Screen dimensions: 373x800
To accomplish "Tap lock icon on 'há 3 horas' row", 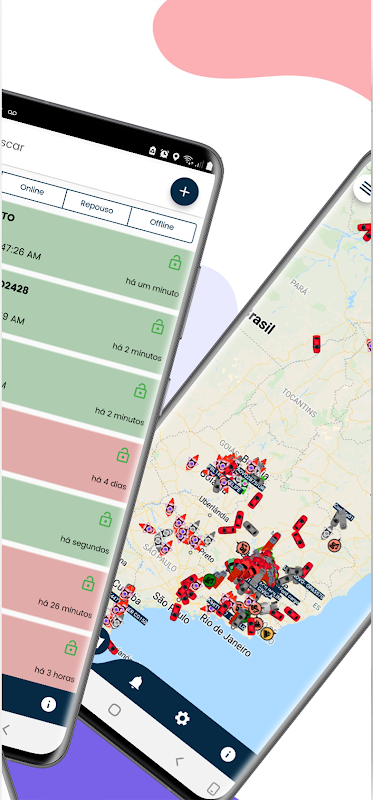I will click(71, 647).
